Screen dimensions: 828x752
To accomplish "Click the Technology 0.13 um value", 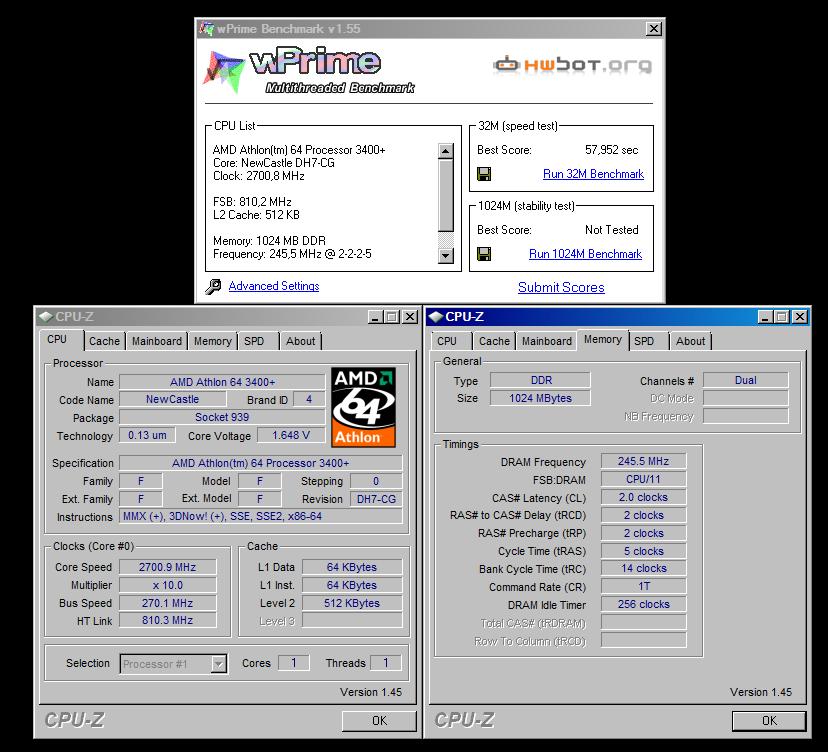I will coord(147,435).
